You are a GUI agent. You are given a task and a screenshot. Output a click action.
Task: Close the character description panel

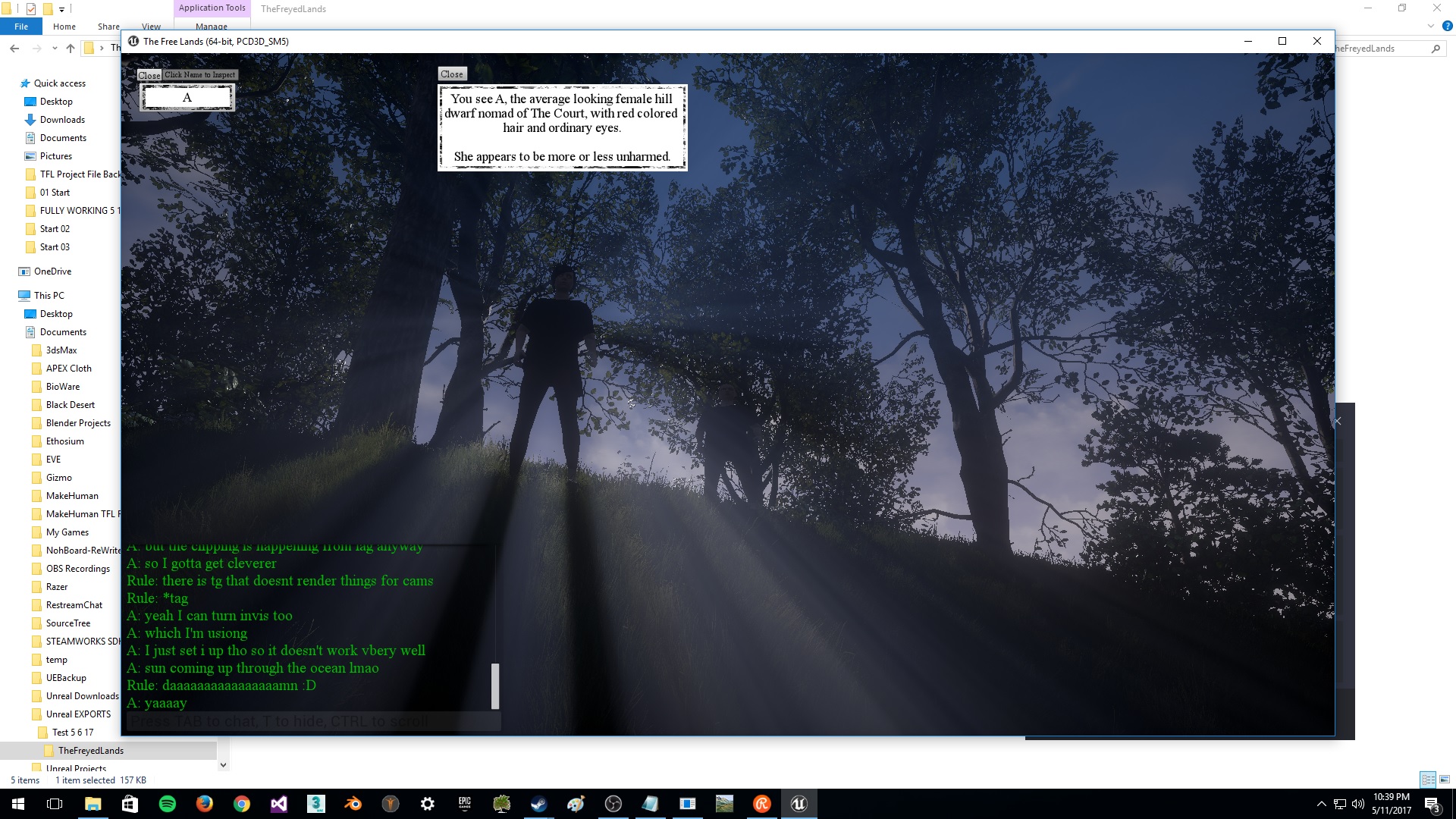click(451, 74)
